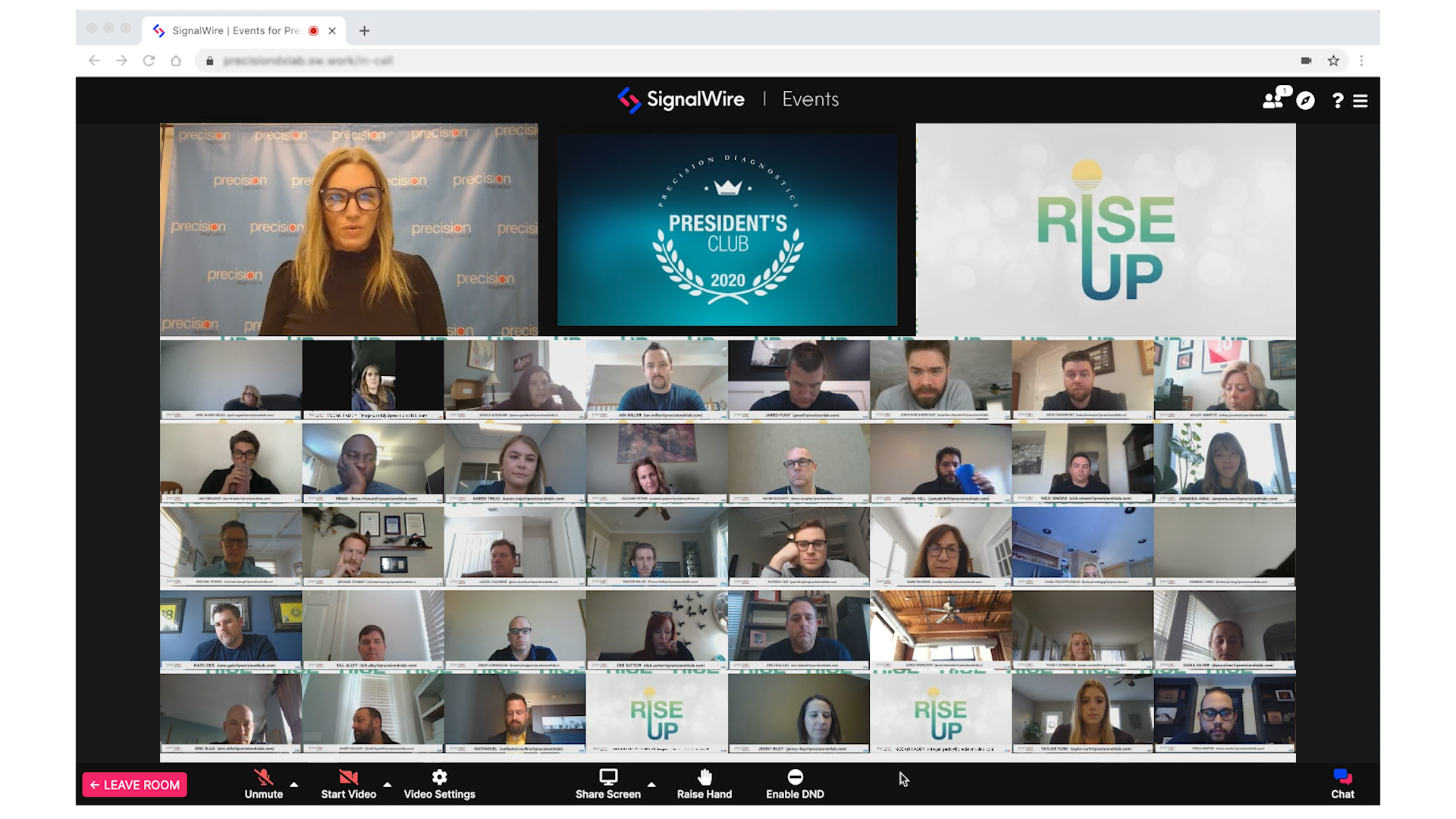Click the Start Video text label
Image resolution: width=1456 pixels, height=819 pixels.
(348, 794)
